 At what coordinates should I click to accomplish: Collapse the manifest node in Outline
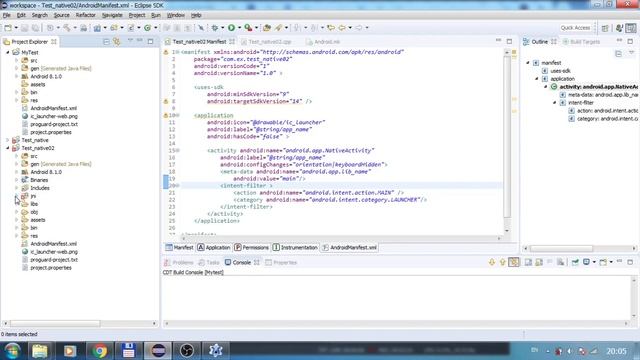528,63
